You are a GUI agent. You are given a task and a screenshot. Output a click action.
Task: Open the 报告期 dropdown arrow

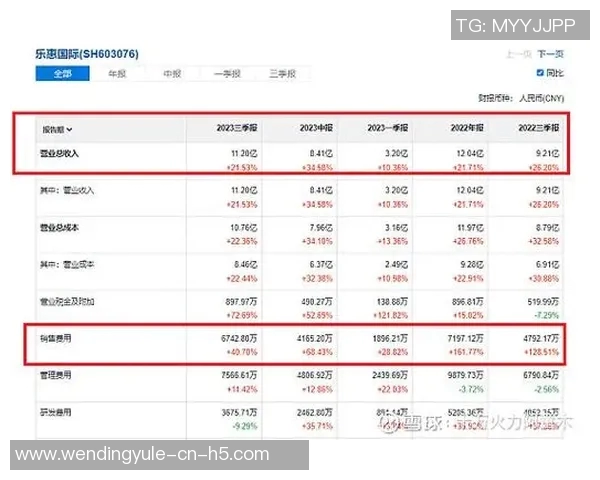[x=69, y=130]
